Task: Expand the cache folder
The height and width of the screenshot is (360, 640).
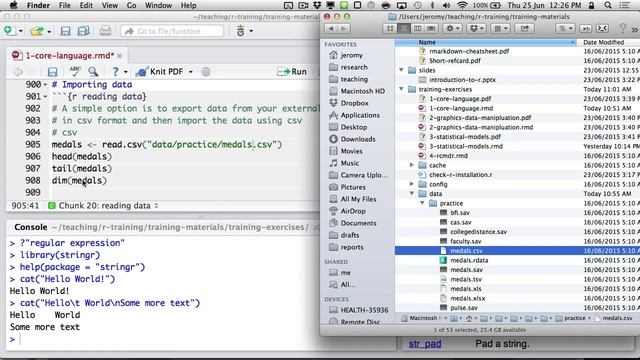Action: (412, 165)
